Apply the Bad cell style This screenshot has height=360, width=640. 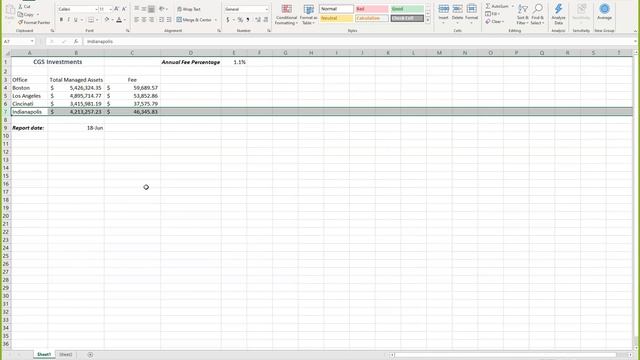point(371,9)
